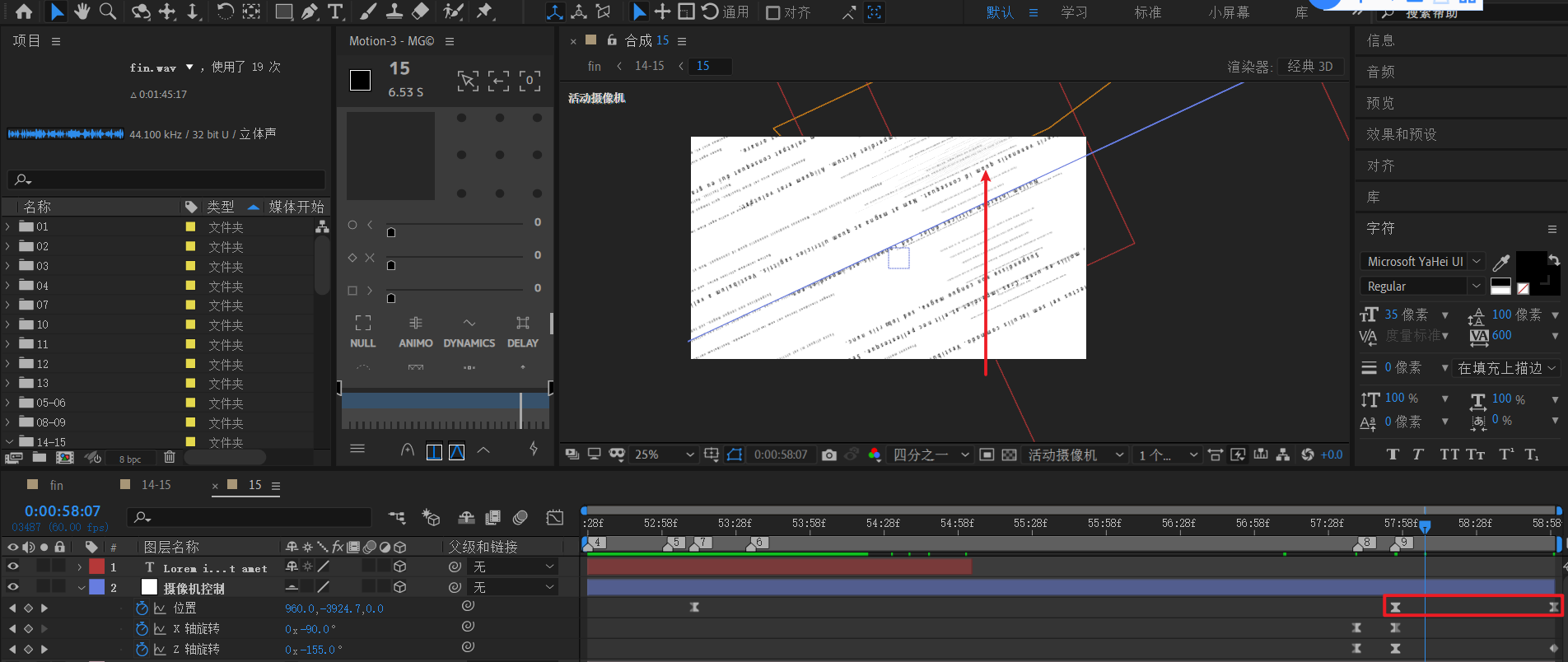1568x662 pixels.
Task: Select the Eraser tool
Action: pyautogui.click(x=421, y=12)
